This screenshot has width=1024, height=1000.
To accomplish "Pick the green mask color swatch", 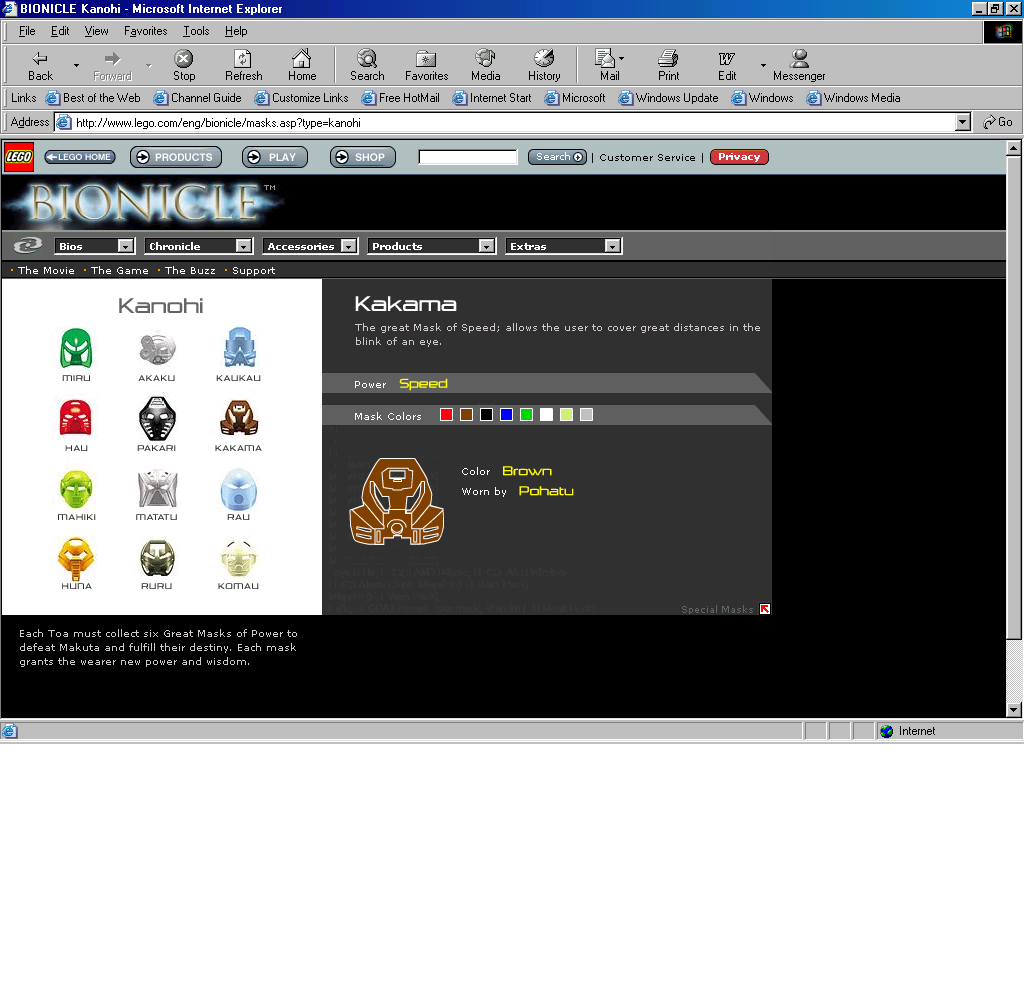I will click(x=526, y=415).
